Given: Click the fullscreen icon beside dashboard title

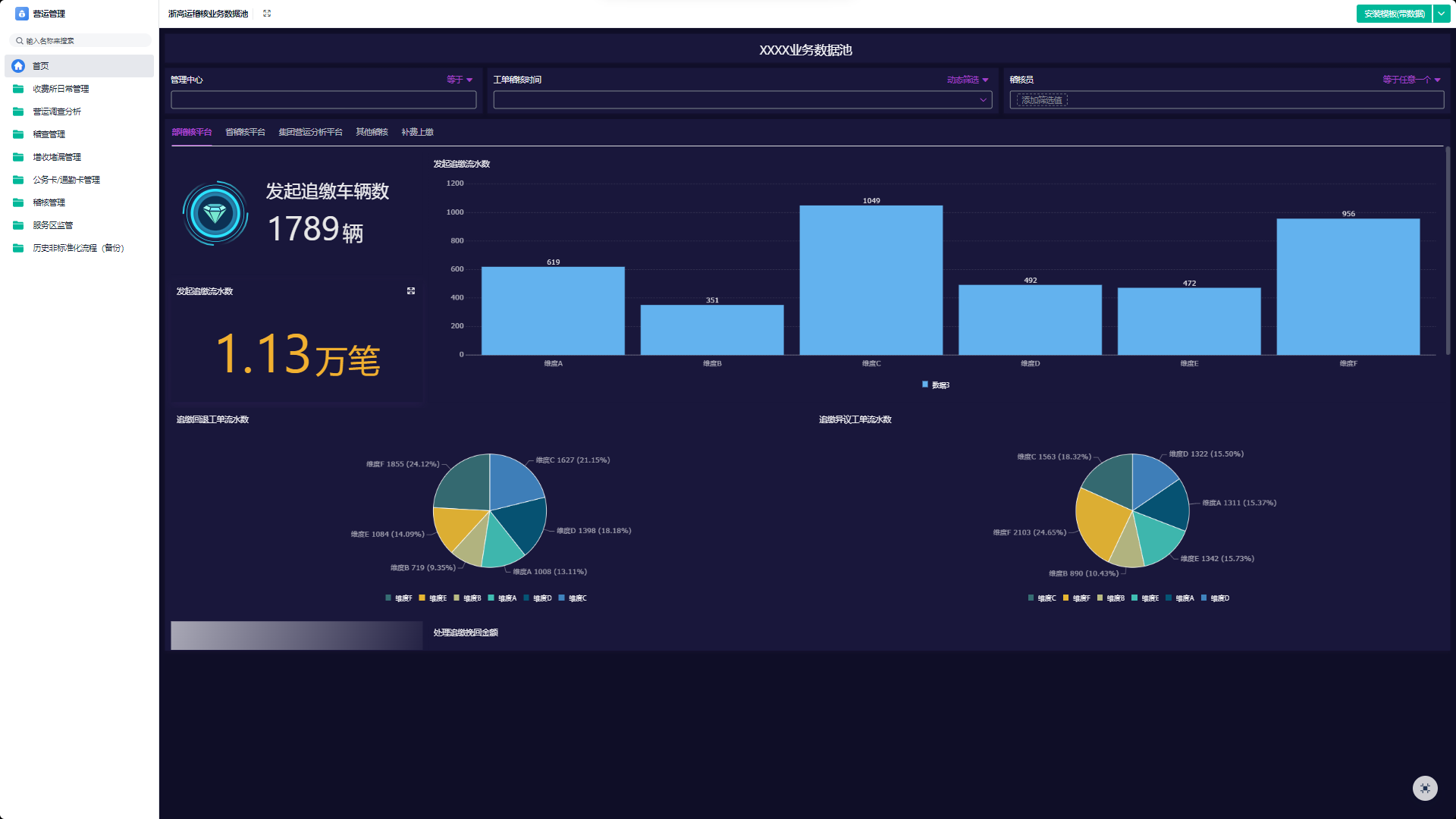Looking at the screenshot, I should 267,14.
